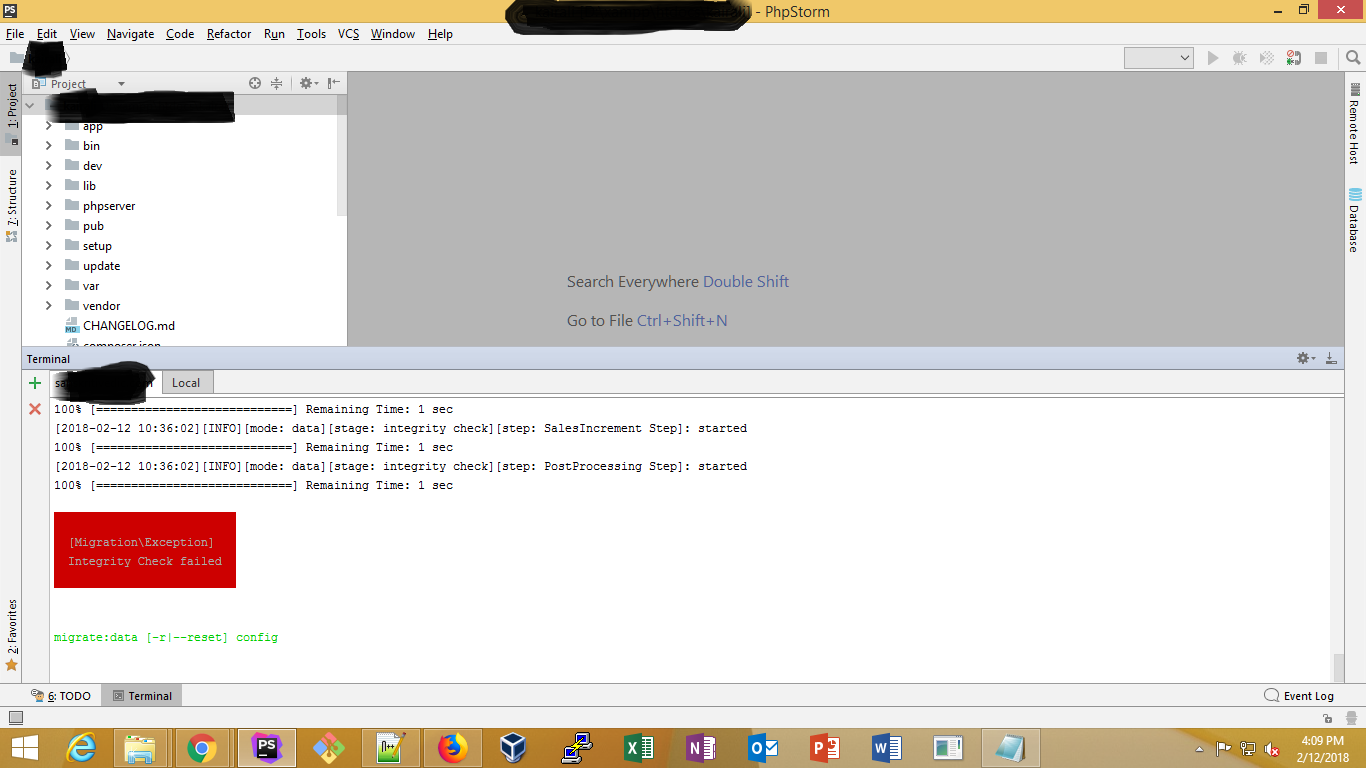Open Search Everywhere magnifier icon

point(1352,58)
